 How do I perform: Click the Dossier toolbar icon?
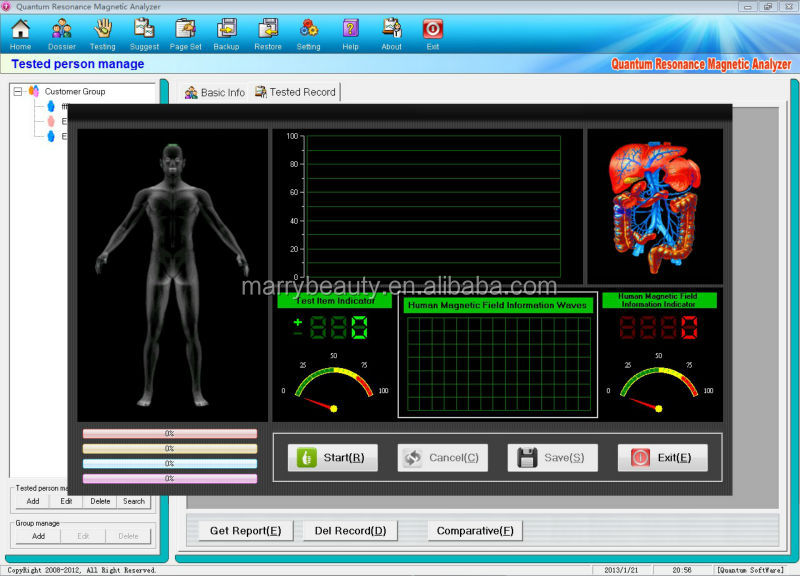click(62, 30)
